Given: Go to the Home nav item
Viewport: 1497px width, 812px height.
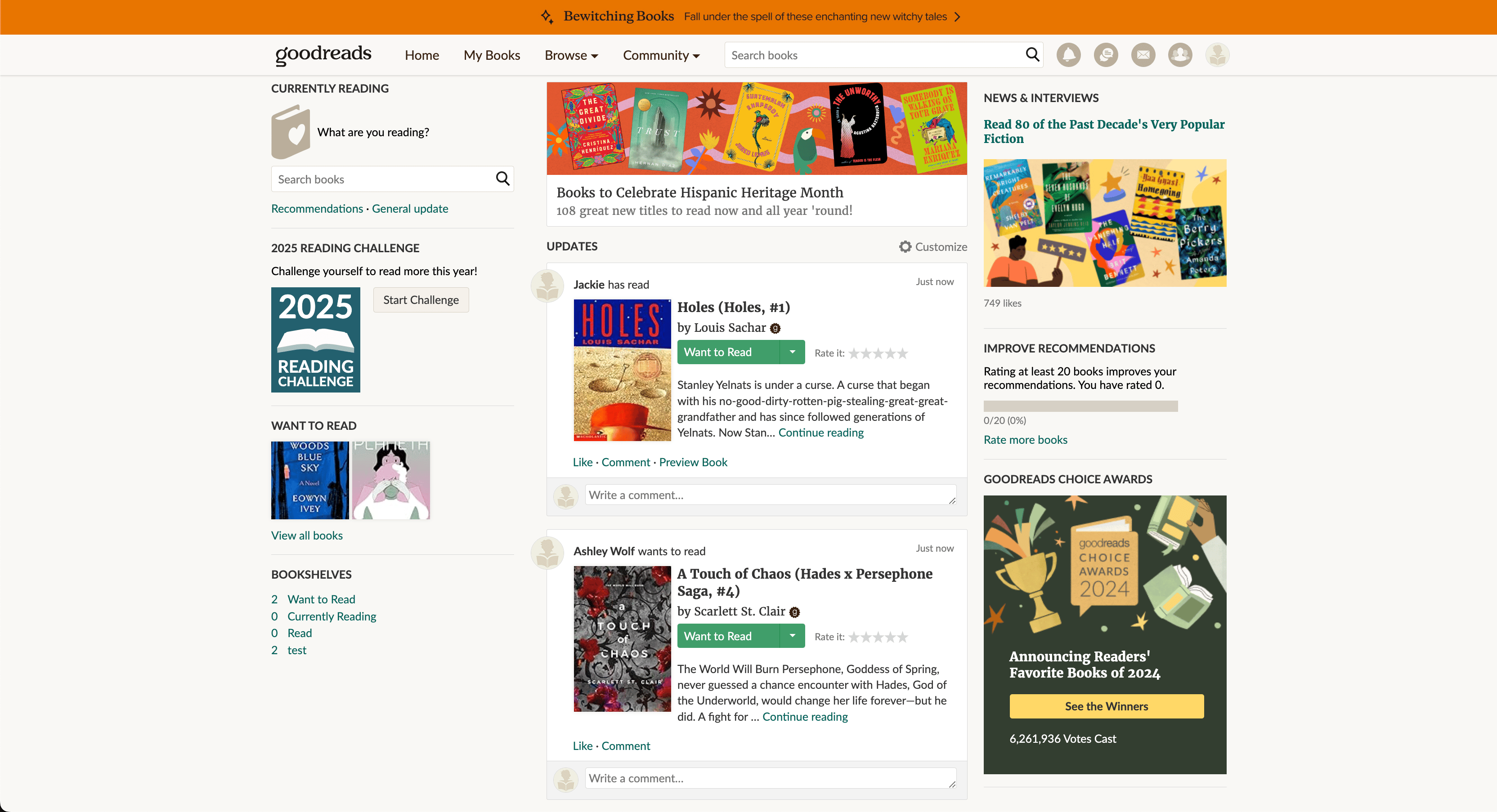Looking at the screenshot, I should 421,55.
